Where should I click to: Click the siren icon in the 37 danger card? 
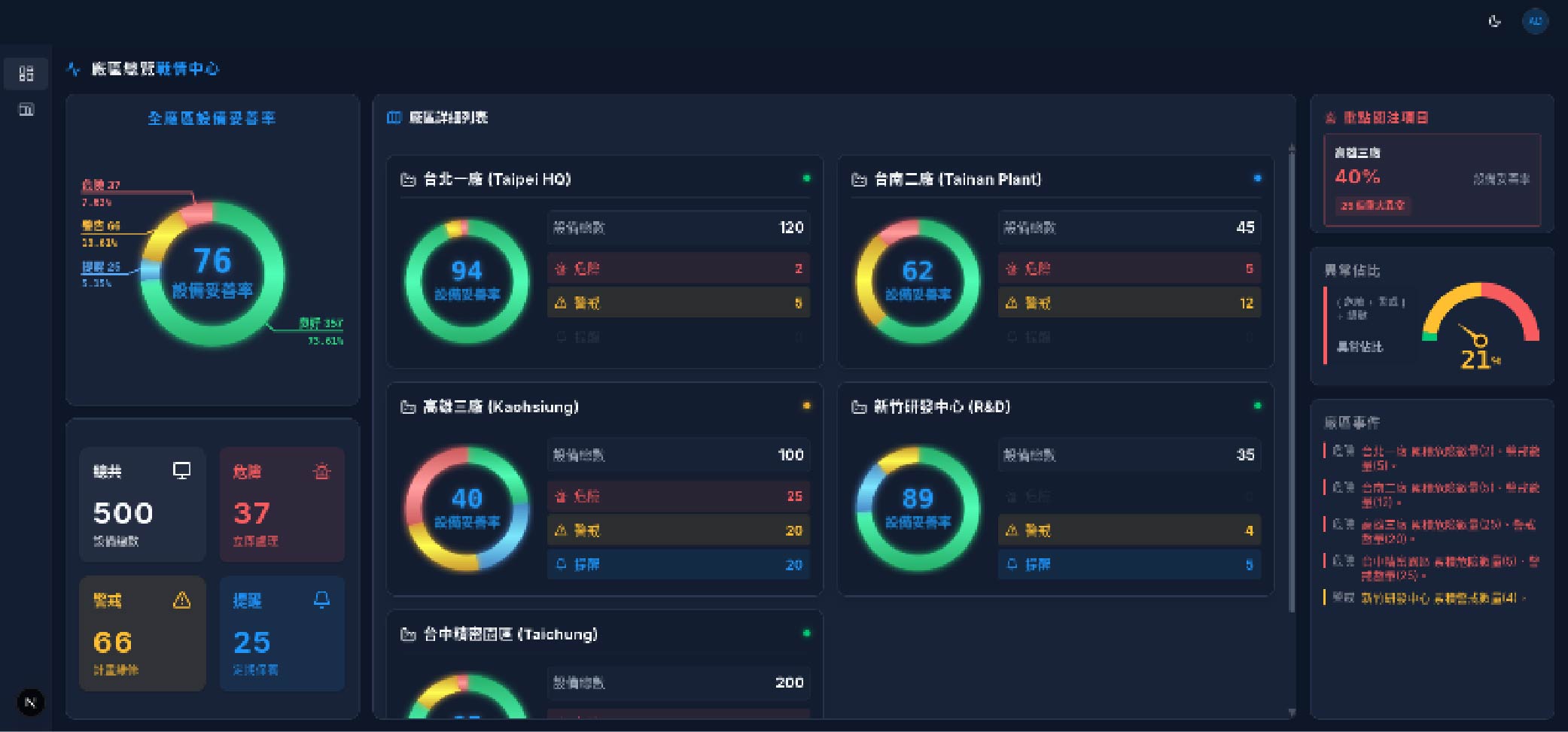point(322,472)
